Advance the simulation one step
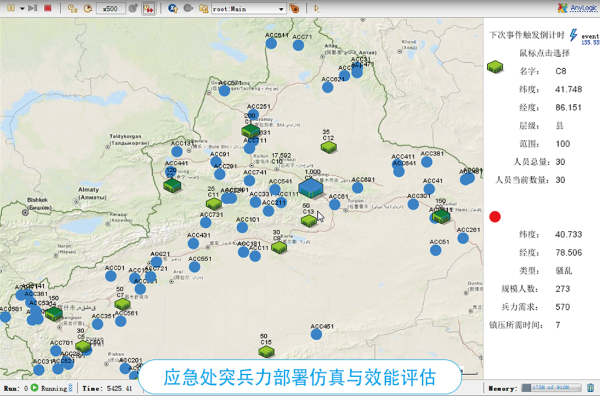The width and height of the screenshot is (600, 396). click(33, 8)
